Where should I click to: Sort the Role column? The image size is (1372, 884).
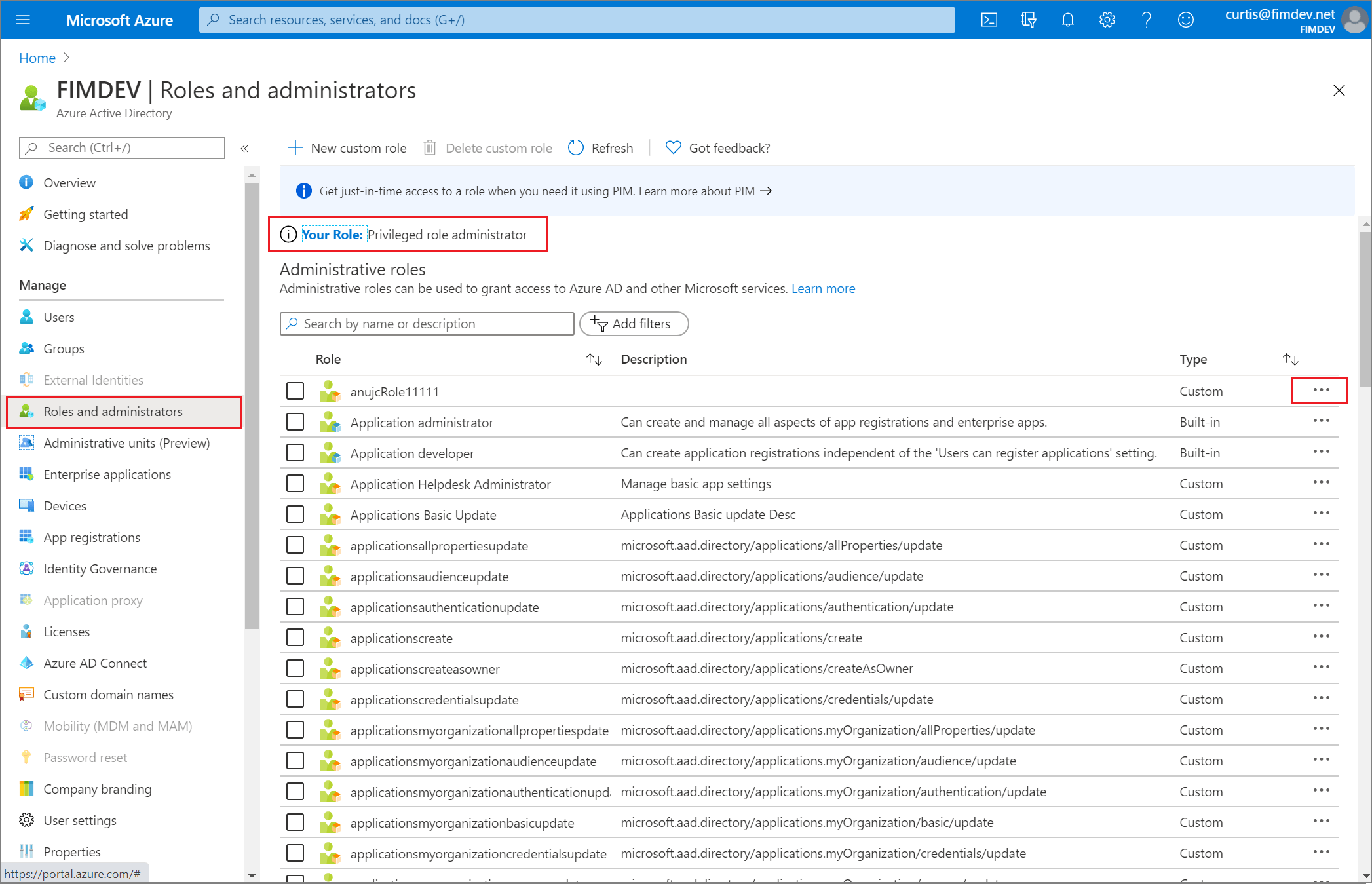(594, 359)
